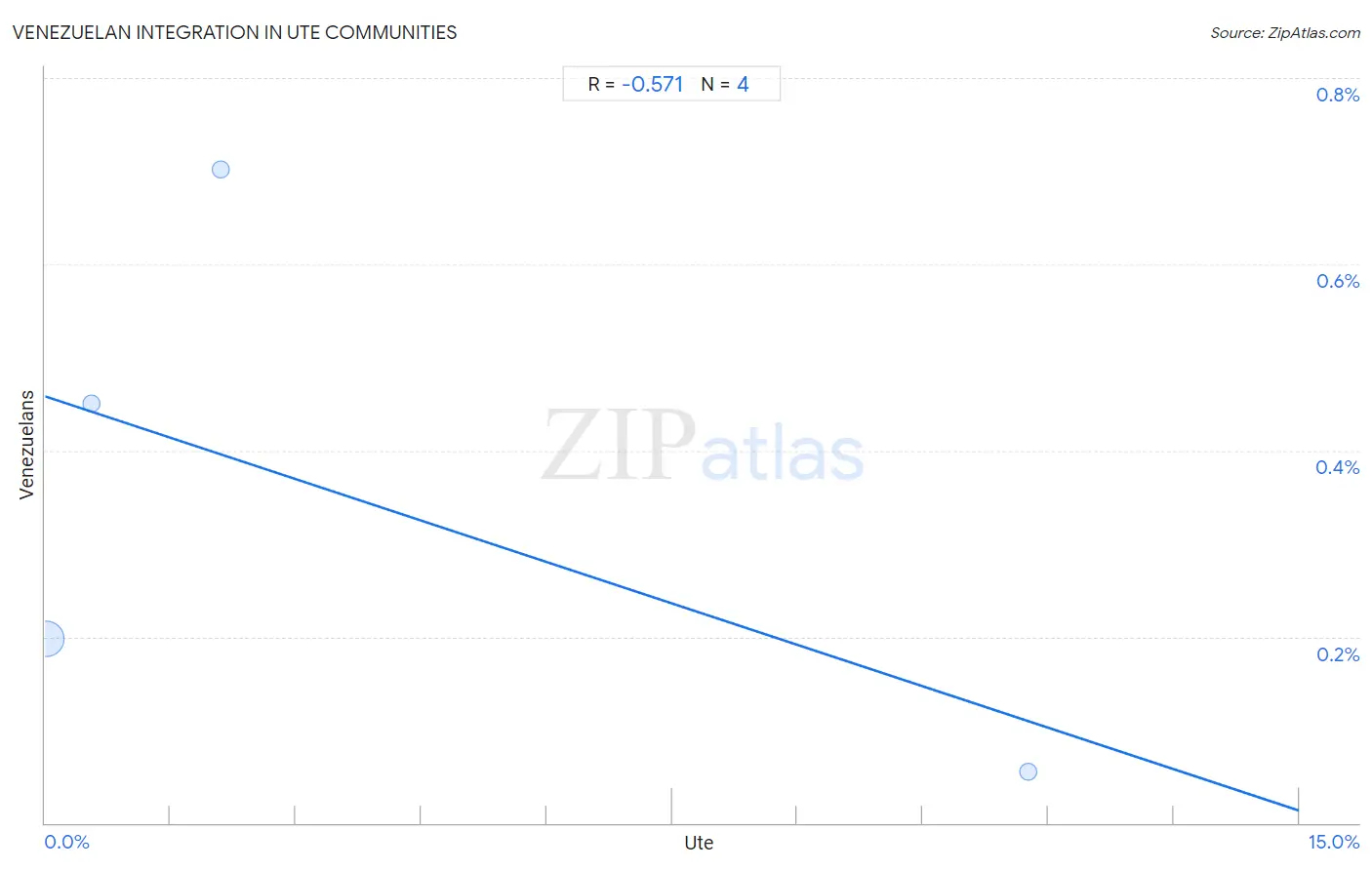Click the tall middle x-axis tick mark
The width and height of the screenshot is (1372, 870).
(x=671, y=806)
